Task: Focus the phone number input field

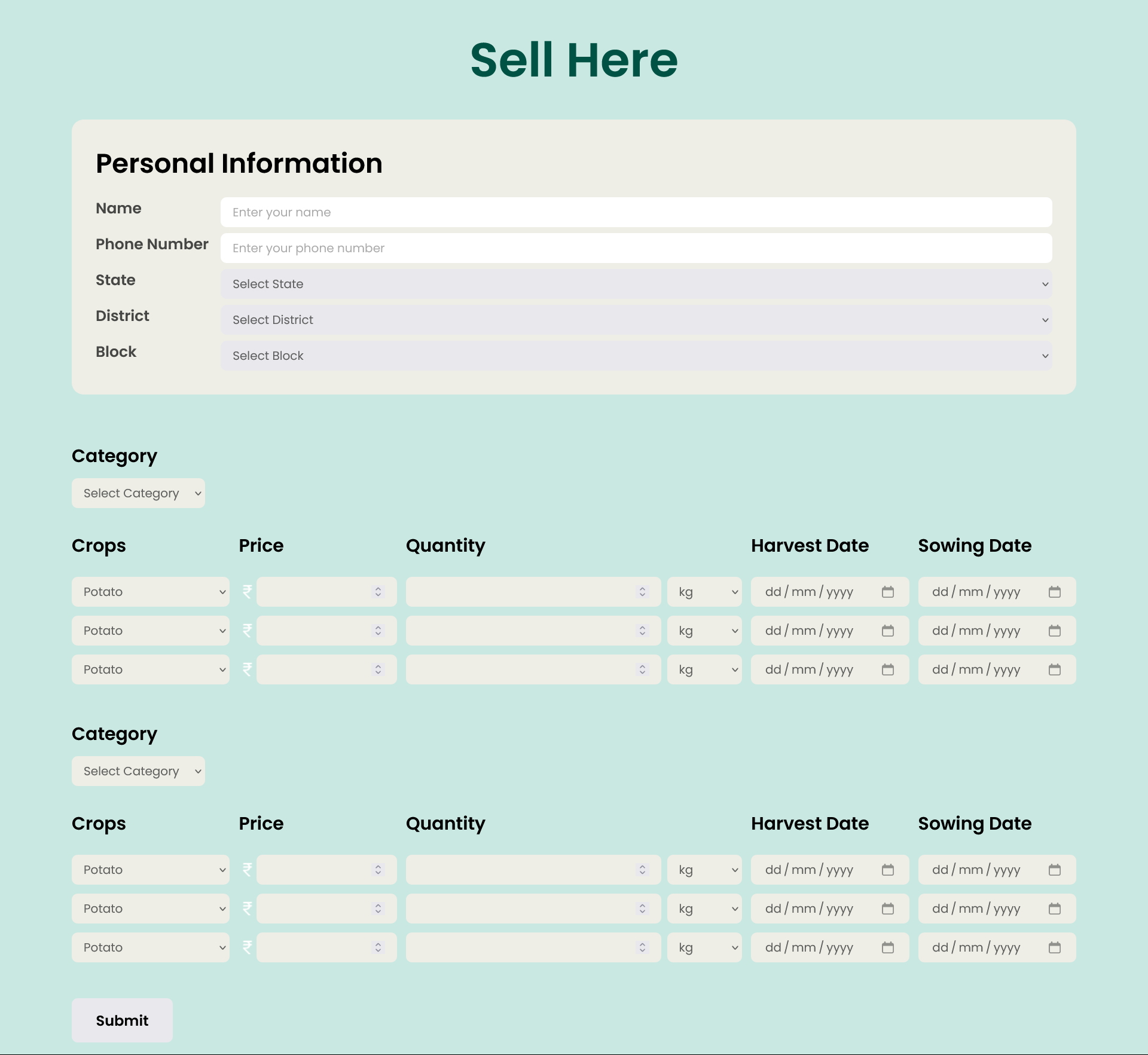Action: [636, 248]
